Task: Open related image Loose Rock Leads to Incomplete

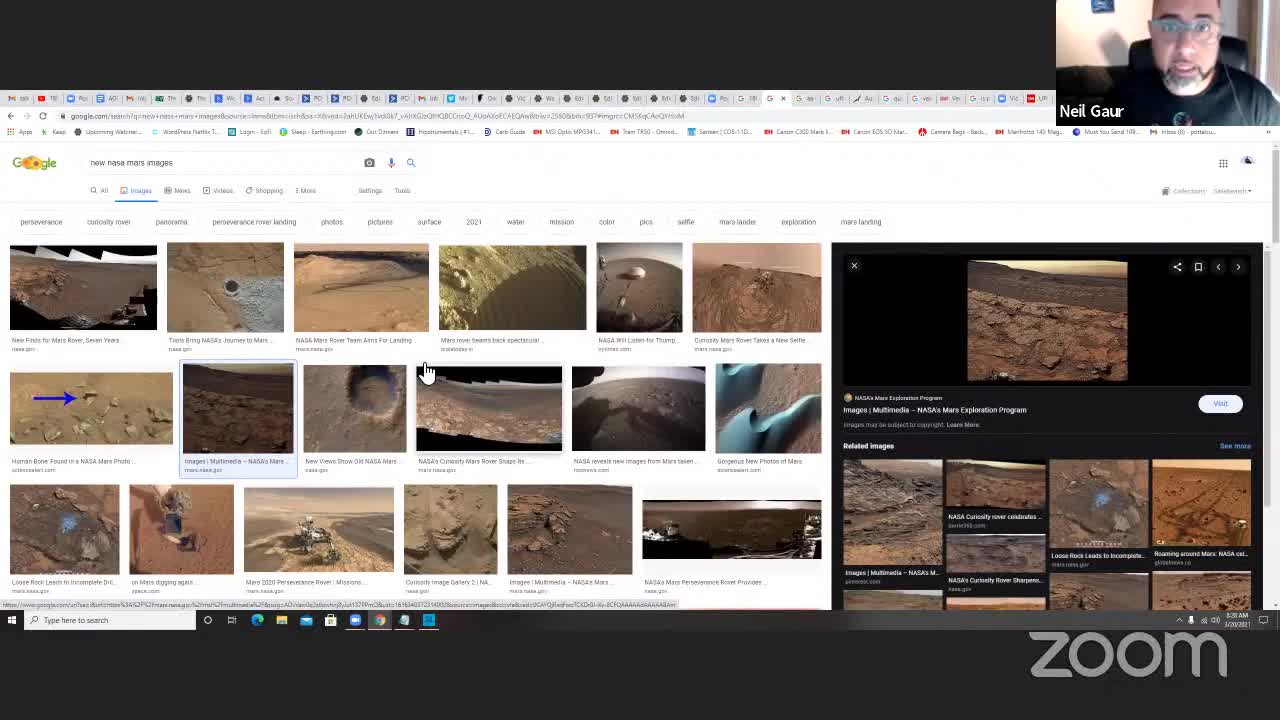Action: click(x=1098, y=504)
